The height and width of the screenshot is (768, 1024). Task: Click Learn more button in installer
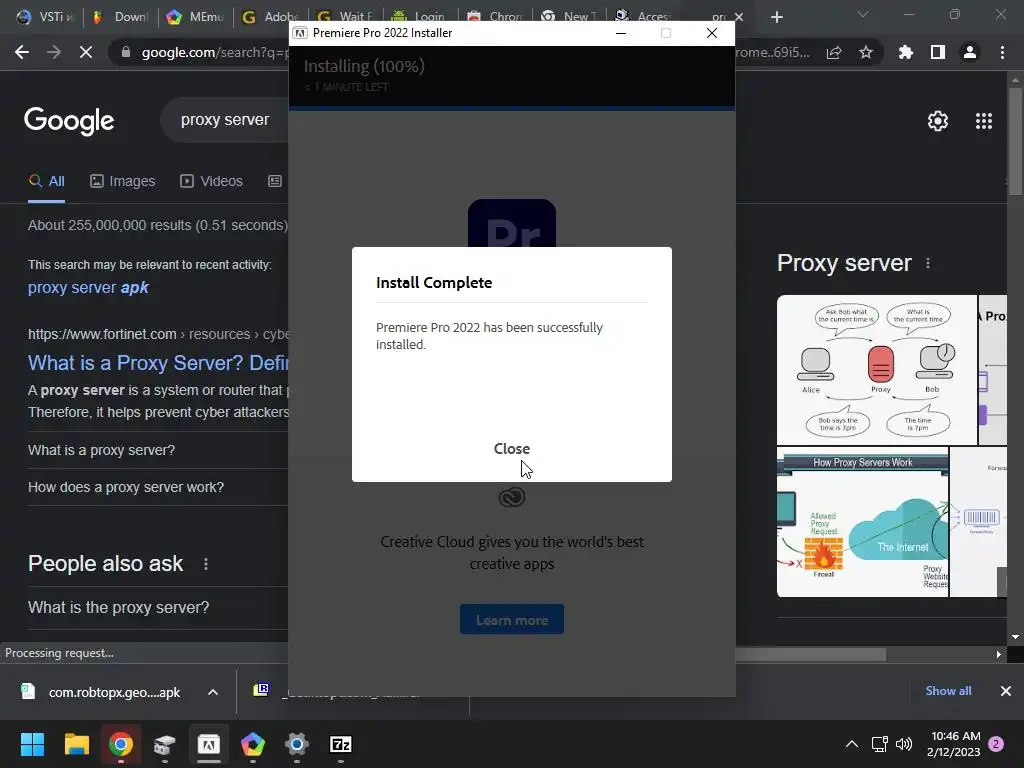[x=511, y=619]
